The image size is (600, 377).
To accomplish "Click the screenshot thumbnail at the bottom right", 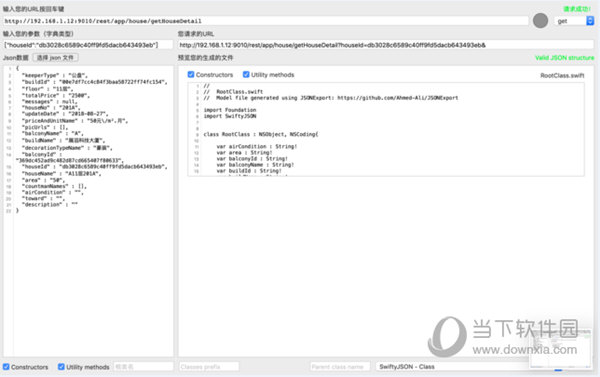I will (561, 349).
